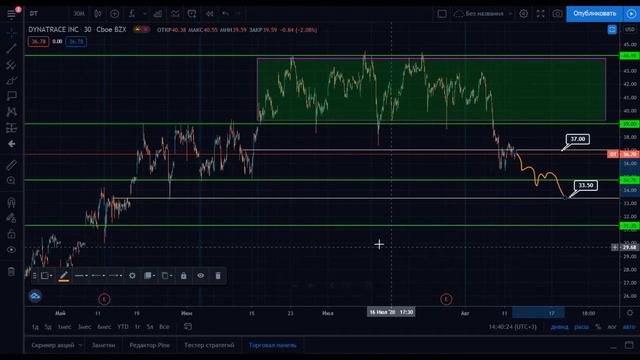Screen dimensions: 640x360
Task: Open the 'Без названия' layout dropdown
Action: tap(483, 13)
